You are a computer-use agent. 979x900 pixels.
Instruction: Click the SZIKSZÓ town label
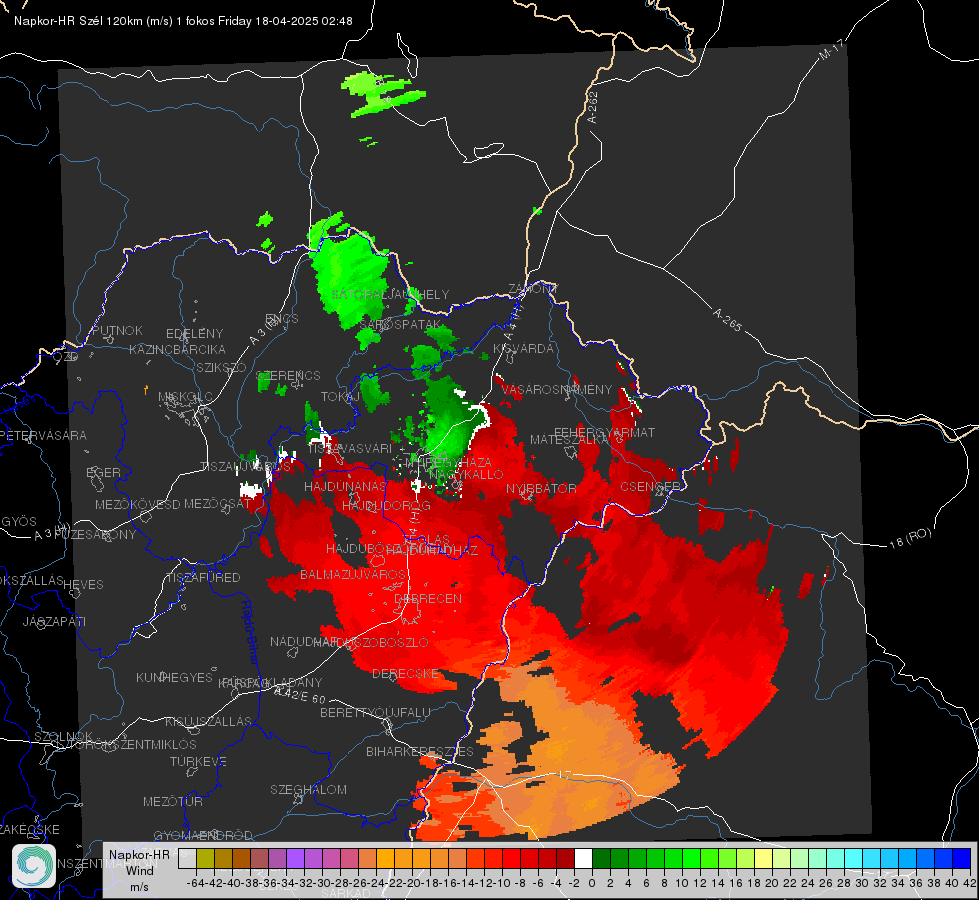(221, 367)
